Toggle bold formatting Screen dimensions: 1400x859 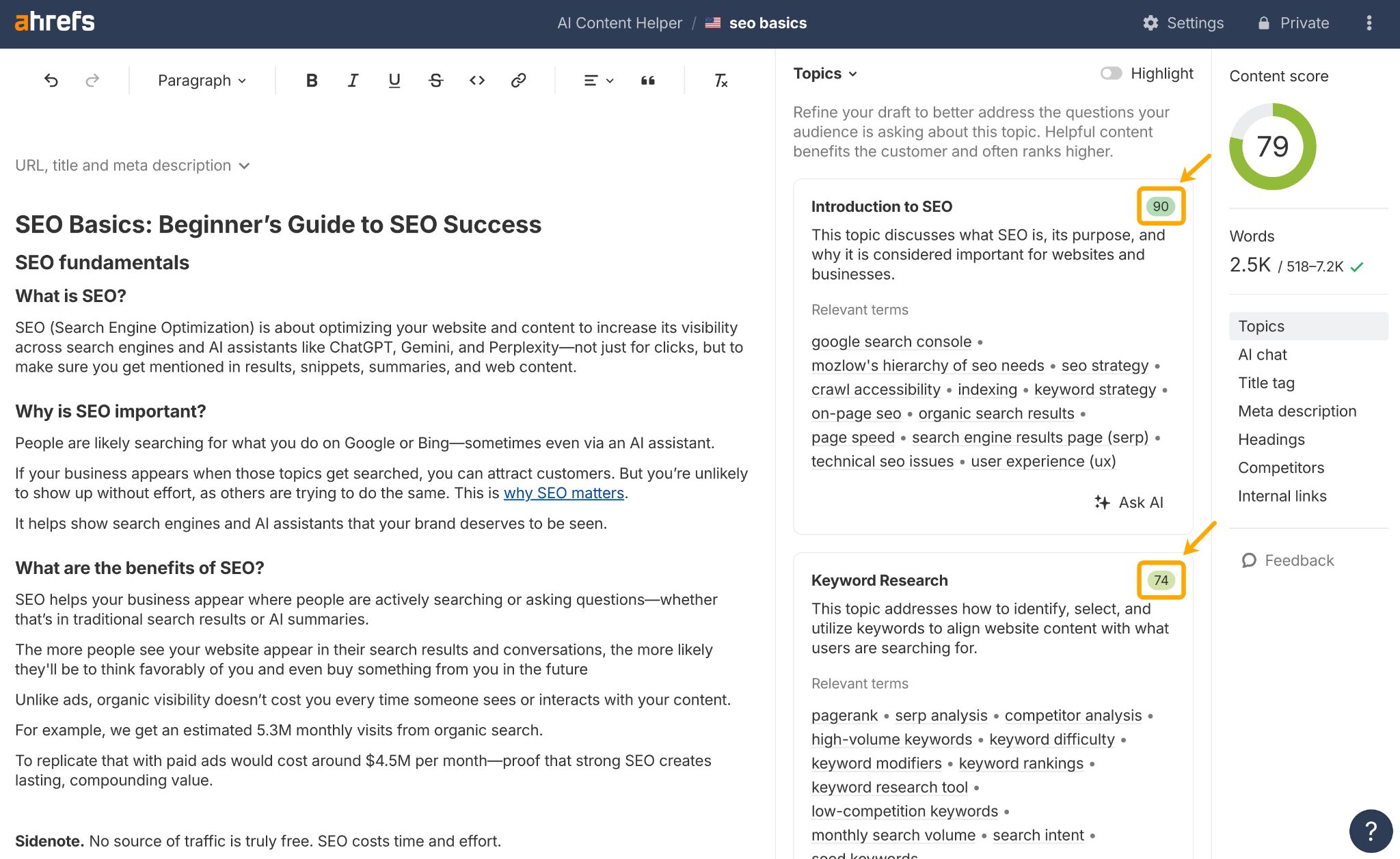[312, 80]
